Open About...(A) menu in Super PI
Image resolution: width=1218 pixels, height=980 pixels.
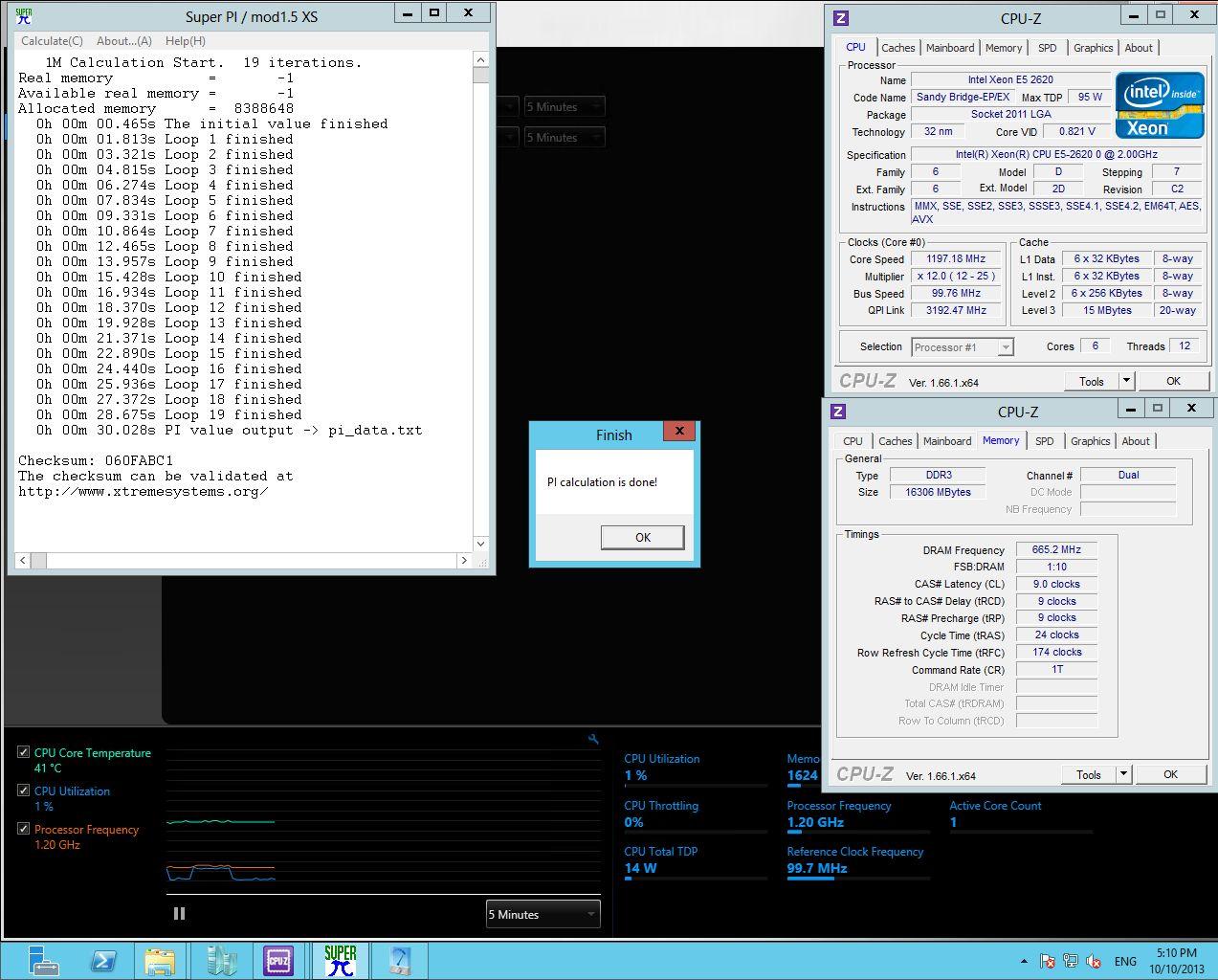(124, 41)
